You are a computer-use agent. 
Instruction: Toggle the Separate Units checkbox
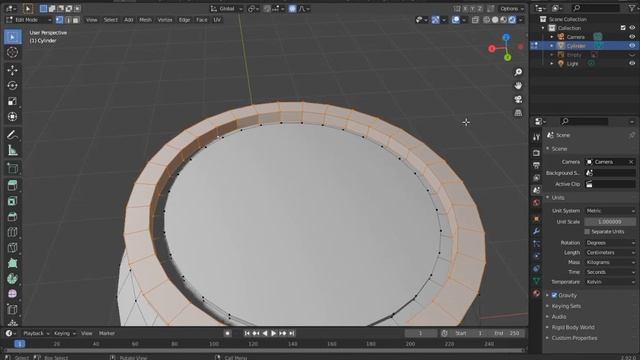pyautogui.click(x=587, y=232)
